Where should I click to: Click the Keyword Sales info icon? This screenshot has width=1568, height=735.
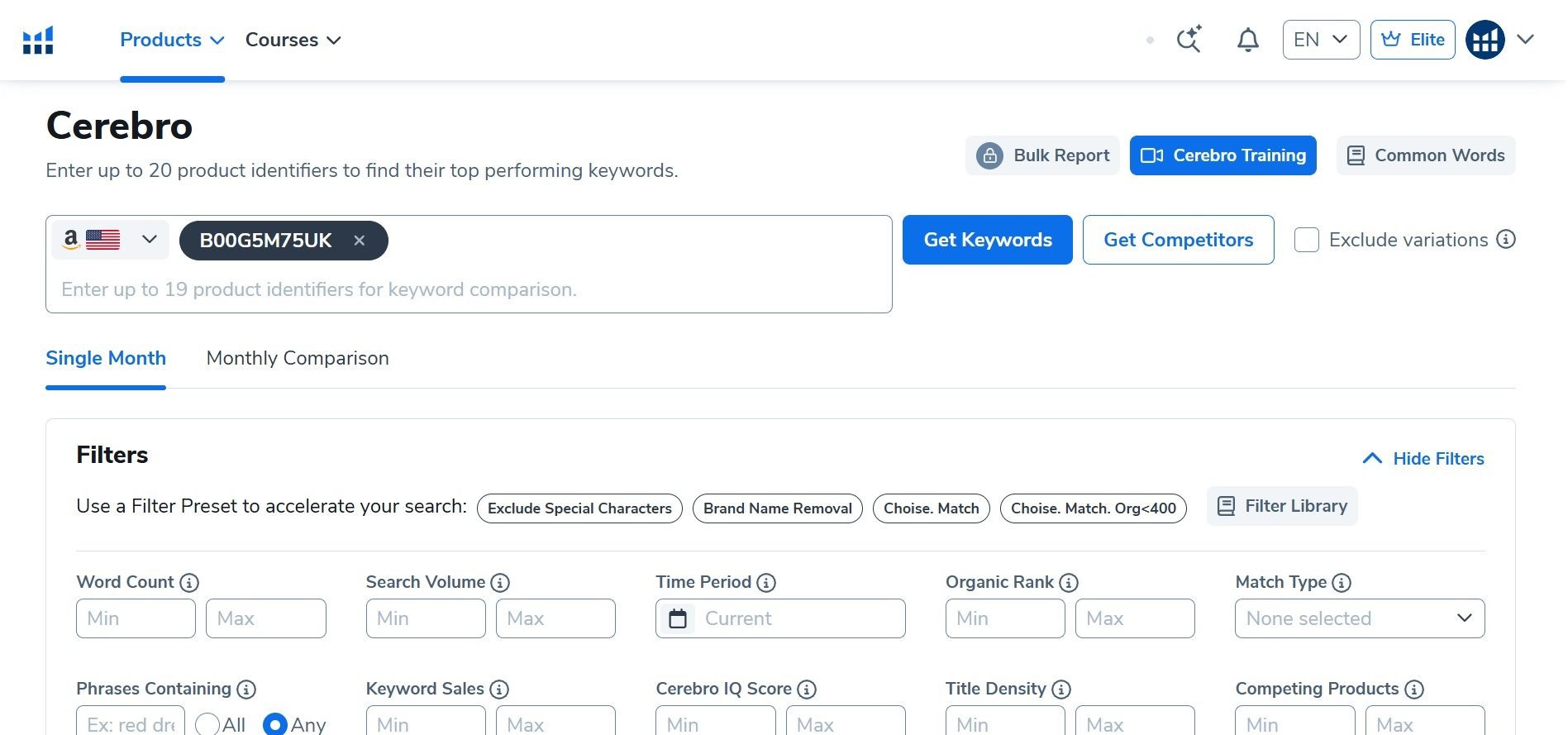point(499,690)
